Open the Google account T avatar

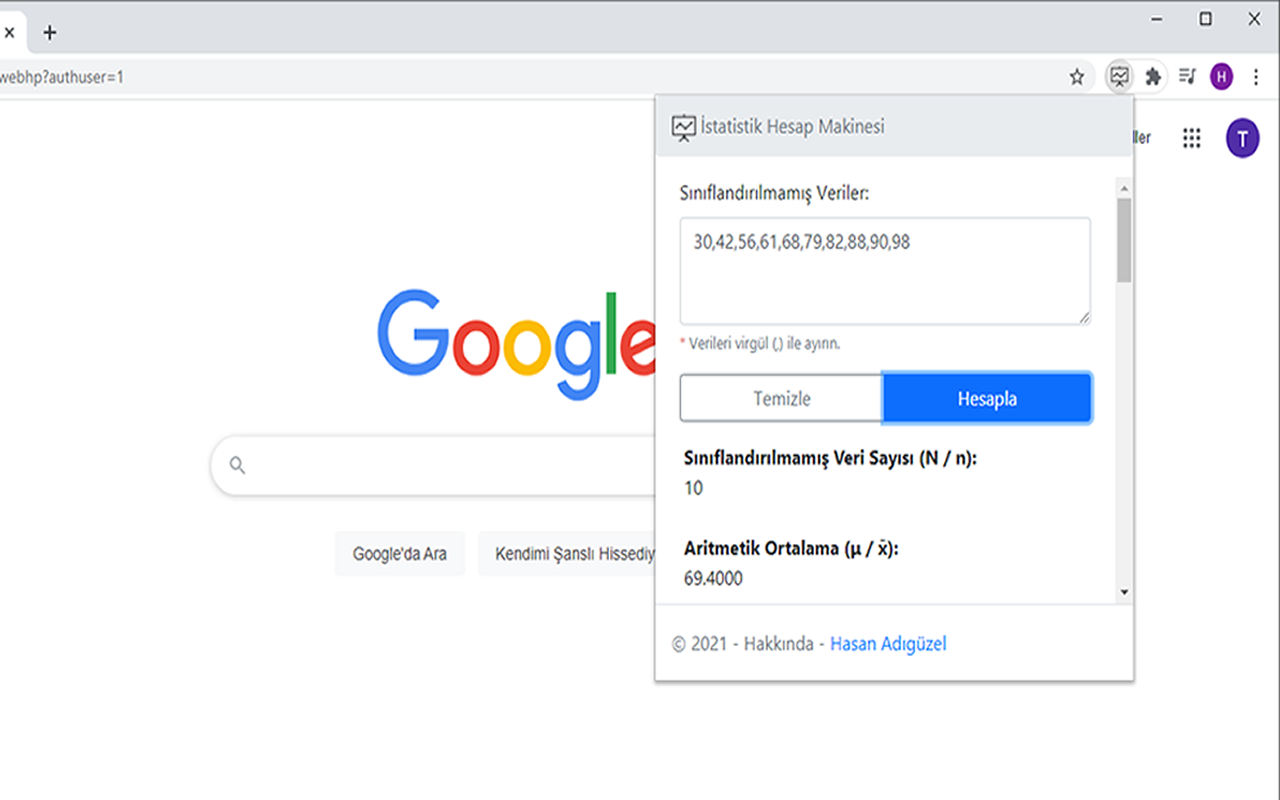click(1243, 139)
